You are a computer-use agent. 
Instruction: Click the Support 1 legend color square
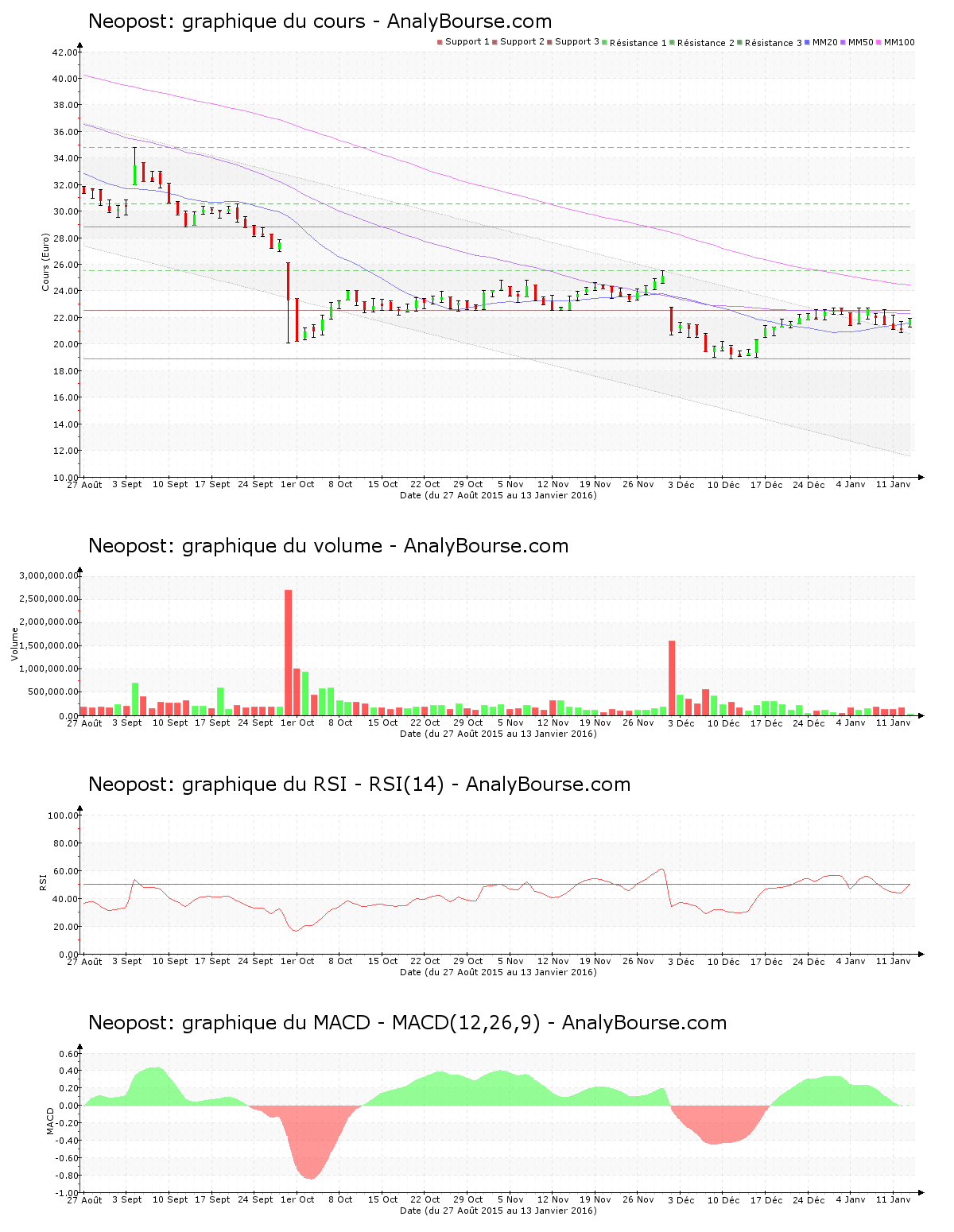[x=440, y=42]
